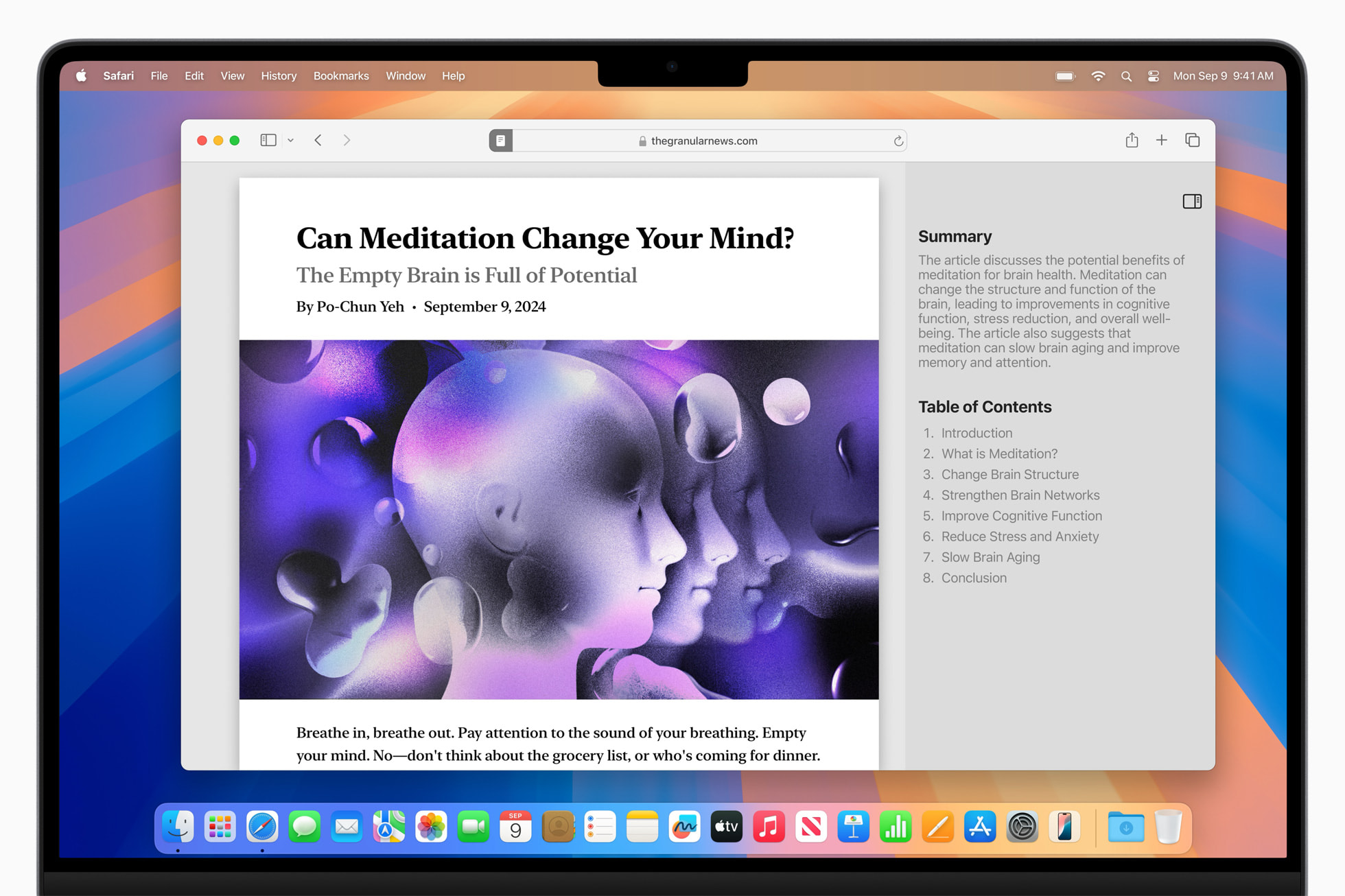Open the Downloads folder in the Dock
The image size is (1345, 896).
pyautogui.click(x=1125, y=827)
